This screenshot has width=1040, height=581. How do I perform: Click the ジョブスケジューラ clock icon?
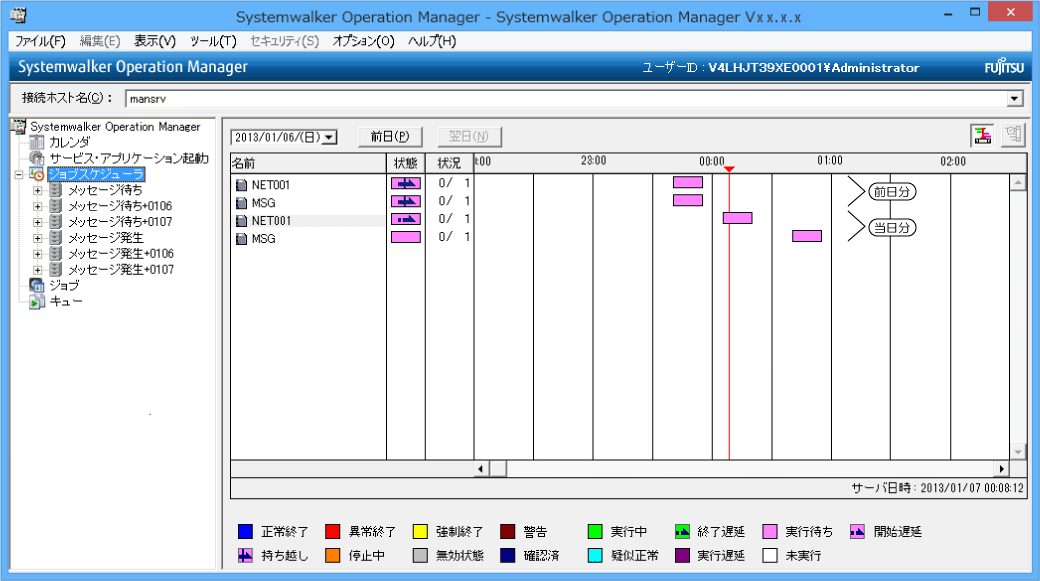pos(38,174)
